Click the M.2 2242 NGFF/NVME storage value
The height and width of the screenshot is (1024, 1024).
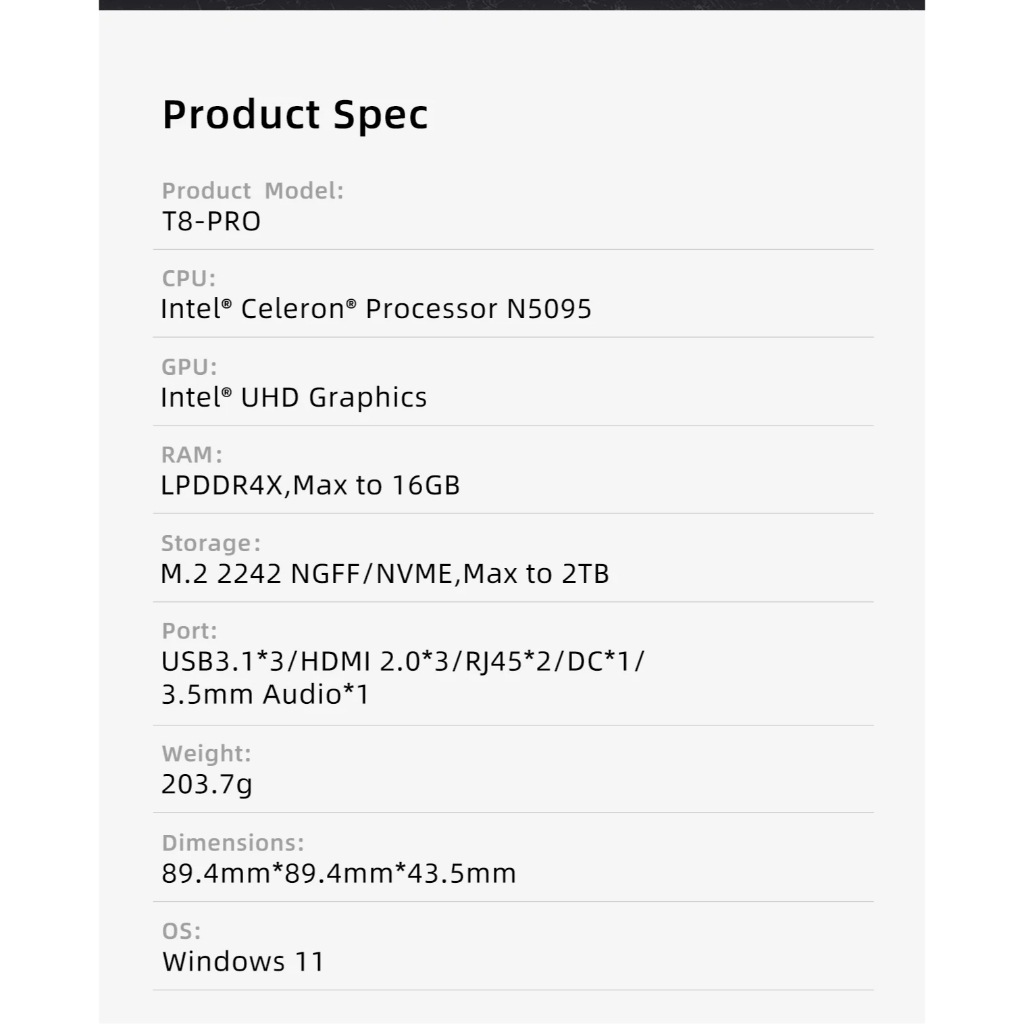[x=385, y=574]
